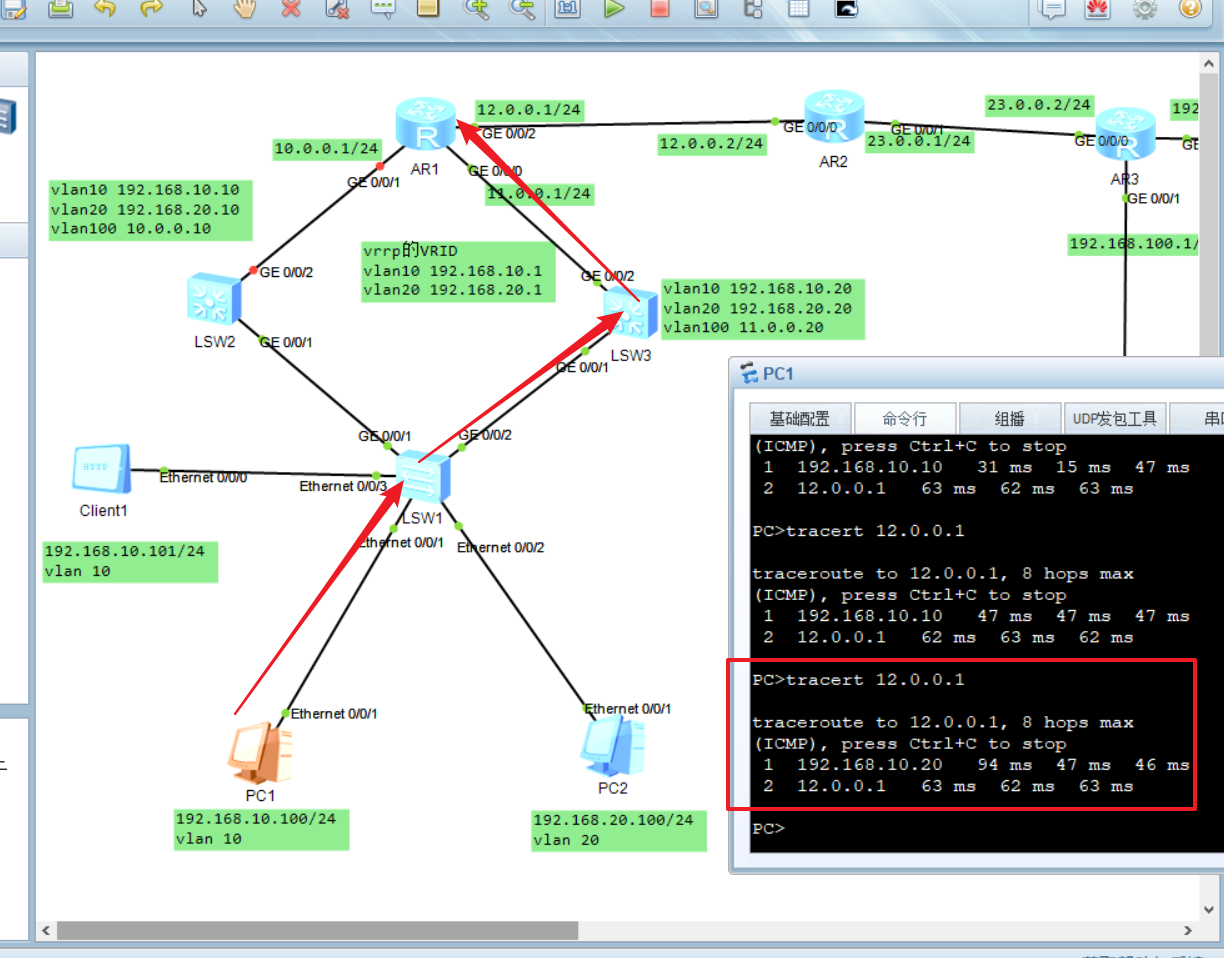The image size is (1224, 958).
Task: Click the green Start devices icon
Action: [613, 11]
